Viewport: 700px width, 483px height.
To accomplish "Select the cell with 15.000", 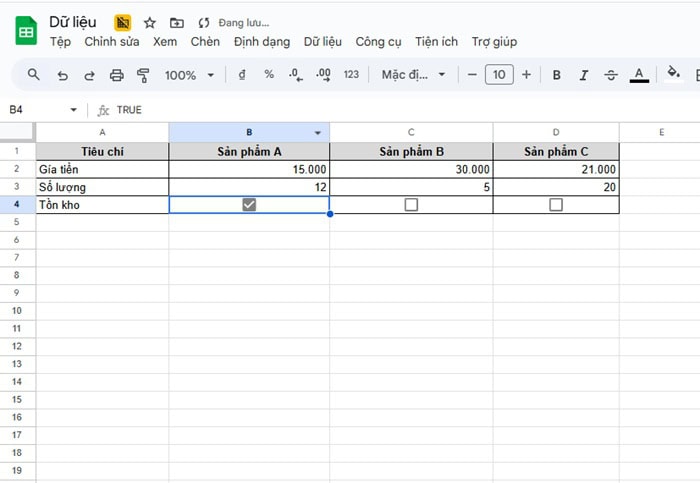I will (x=249, y=169).
